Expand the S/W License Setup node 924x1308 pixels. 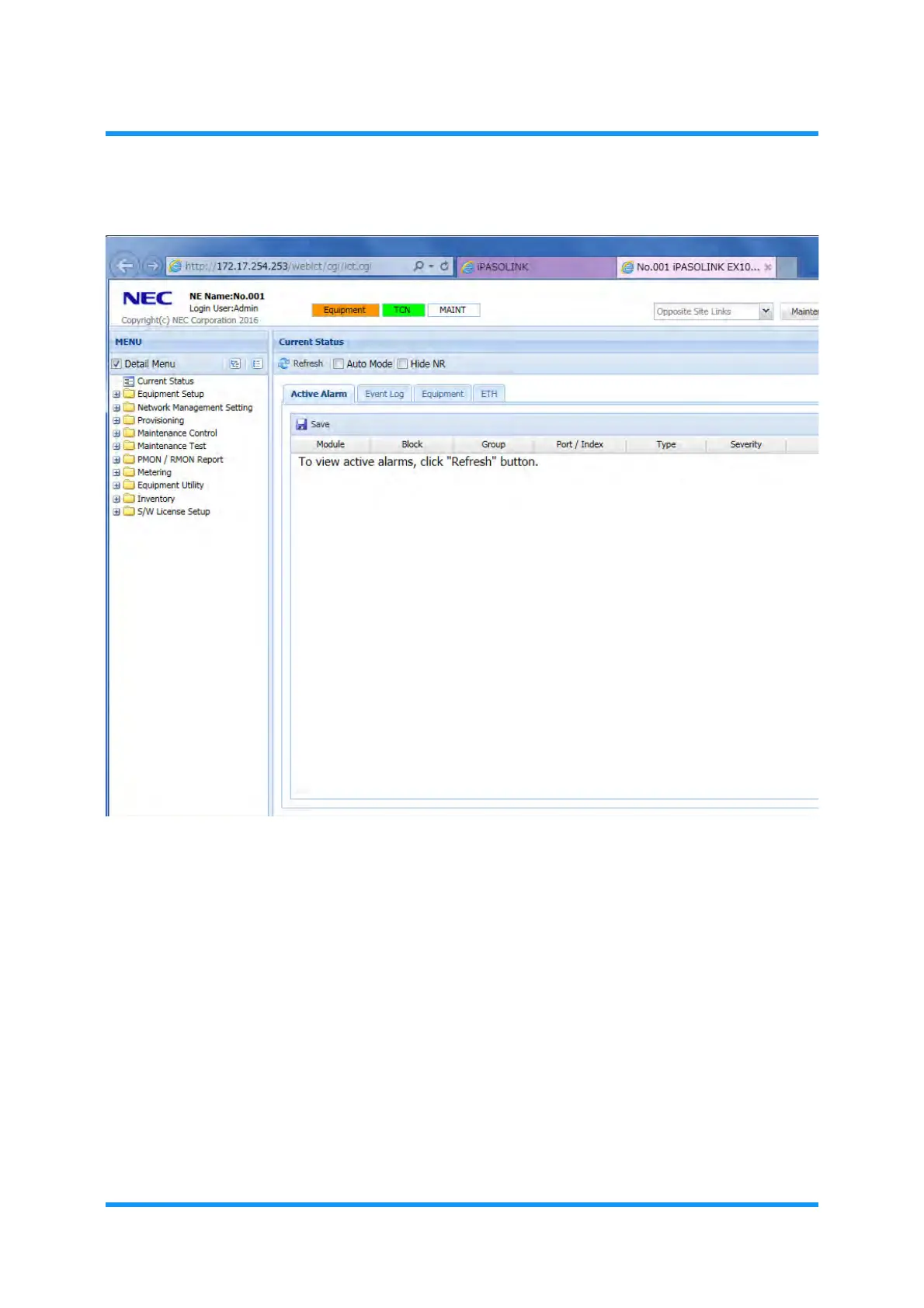116,512
